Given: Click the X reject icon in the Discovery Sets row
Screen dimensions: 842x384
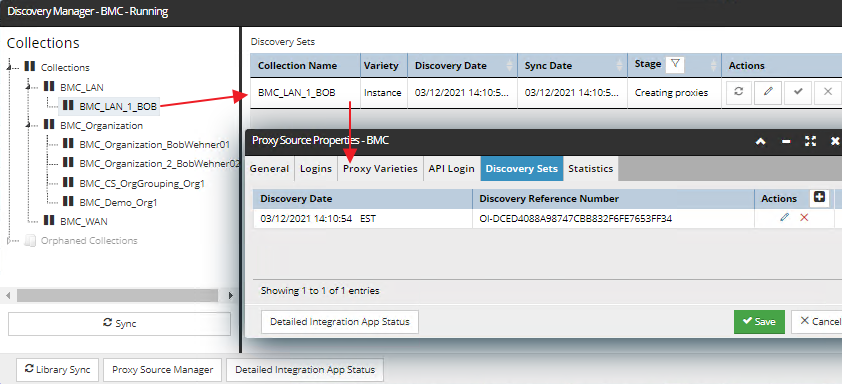Looking at the screenshot, I should [828, 92].
